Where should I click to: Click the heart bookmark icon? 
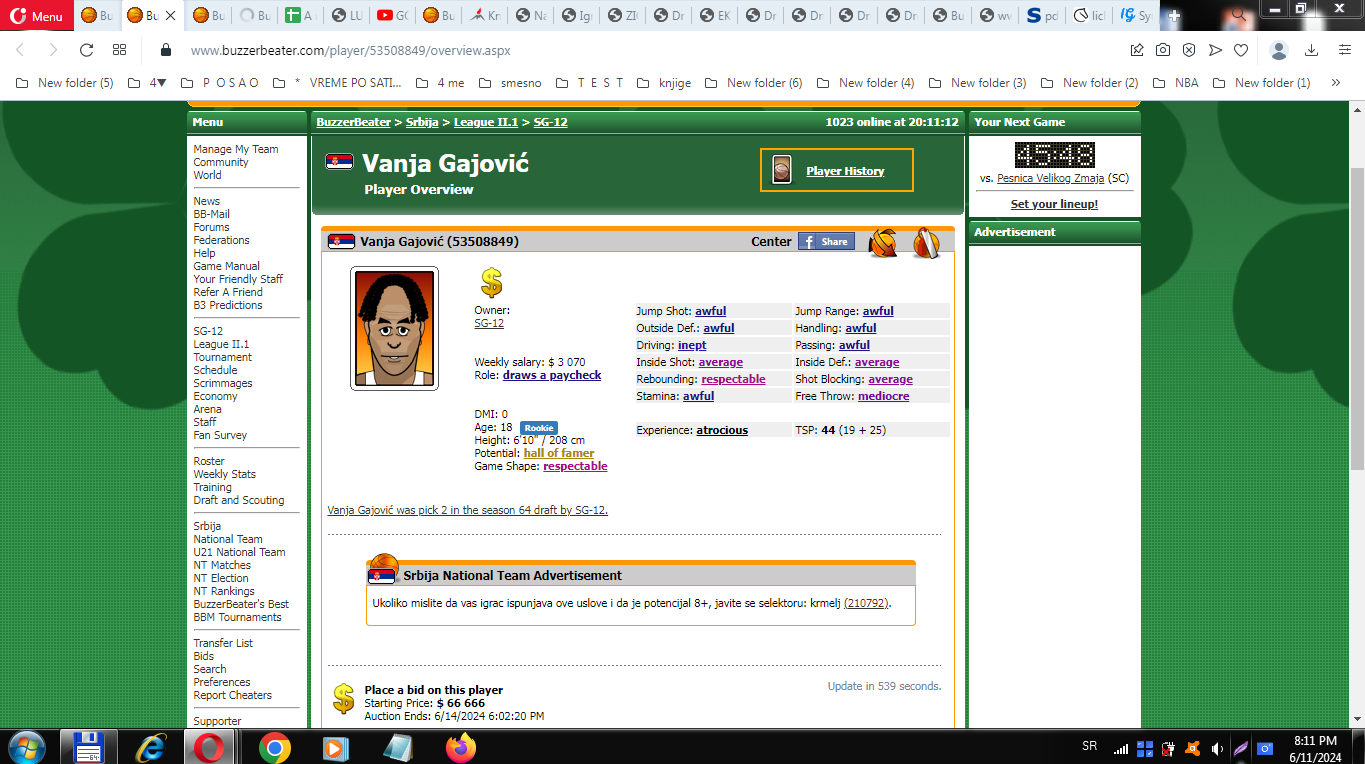pos(1241,50)
